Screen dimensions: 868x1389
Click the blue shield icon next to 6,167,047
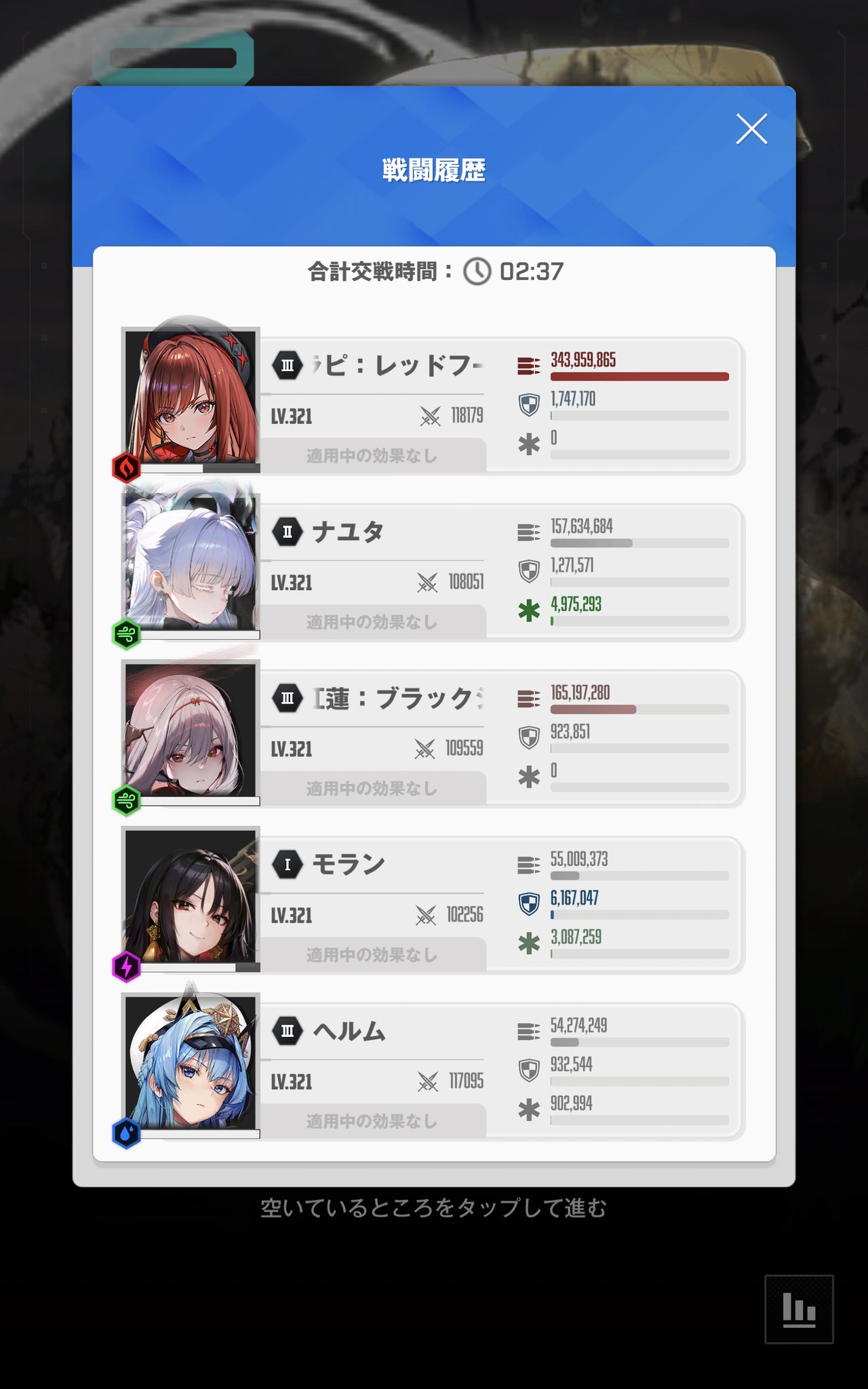[529, 903]
